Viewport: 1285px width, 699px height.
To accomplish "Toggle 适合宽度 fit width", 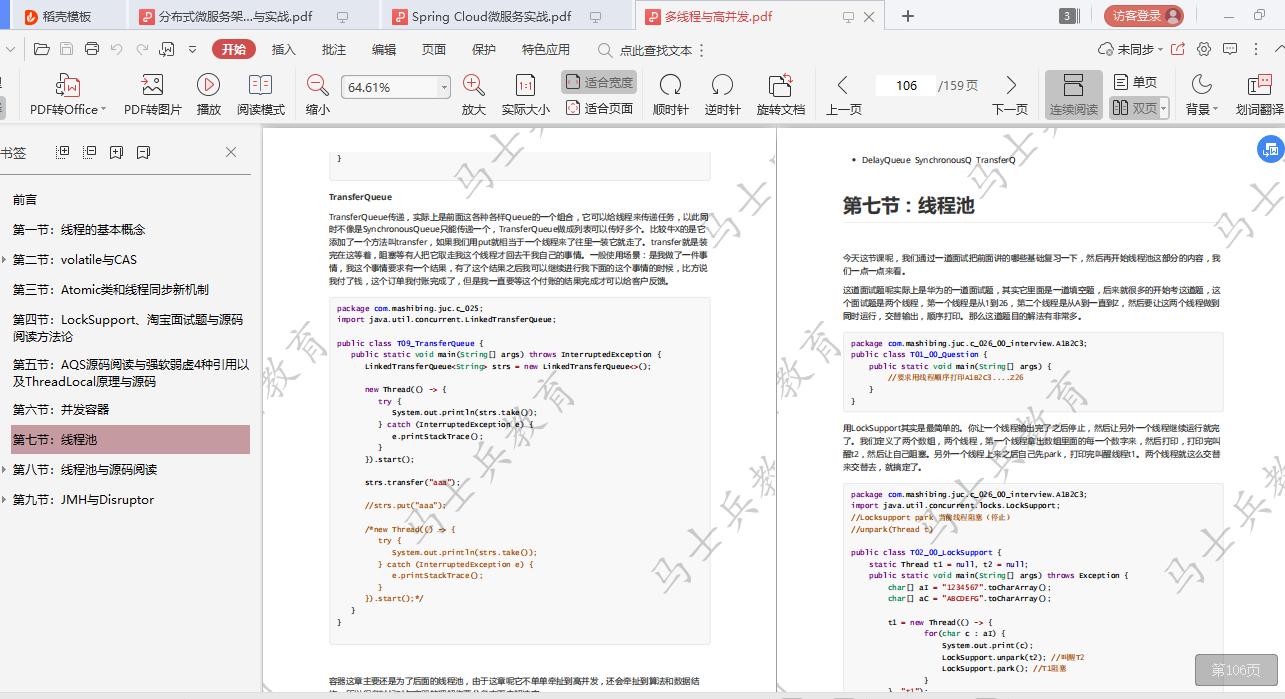I will (599, 82).
